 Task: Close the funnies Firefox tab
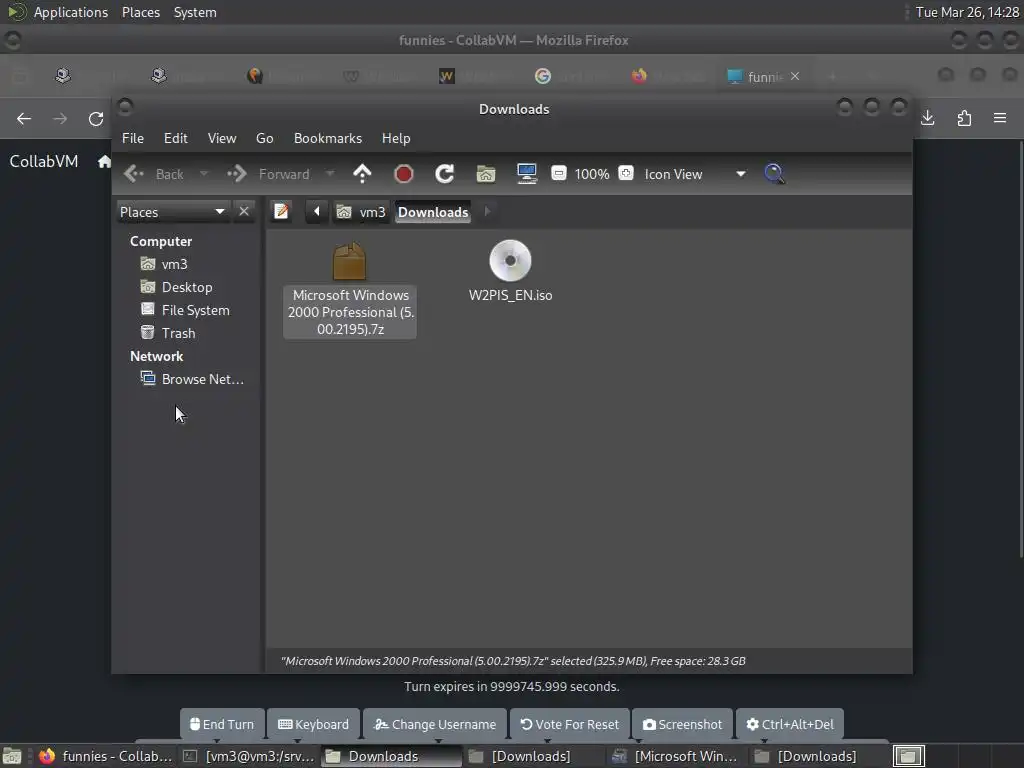[795, 76]
